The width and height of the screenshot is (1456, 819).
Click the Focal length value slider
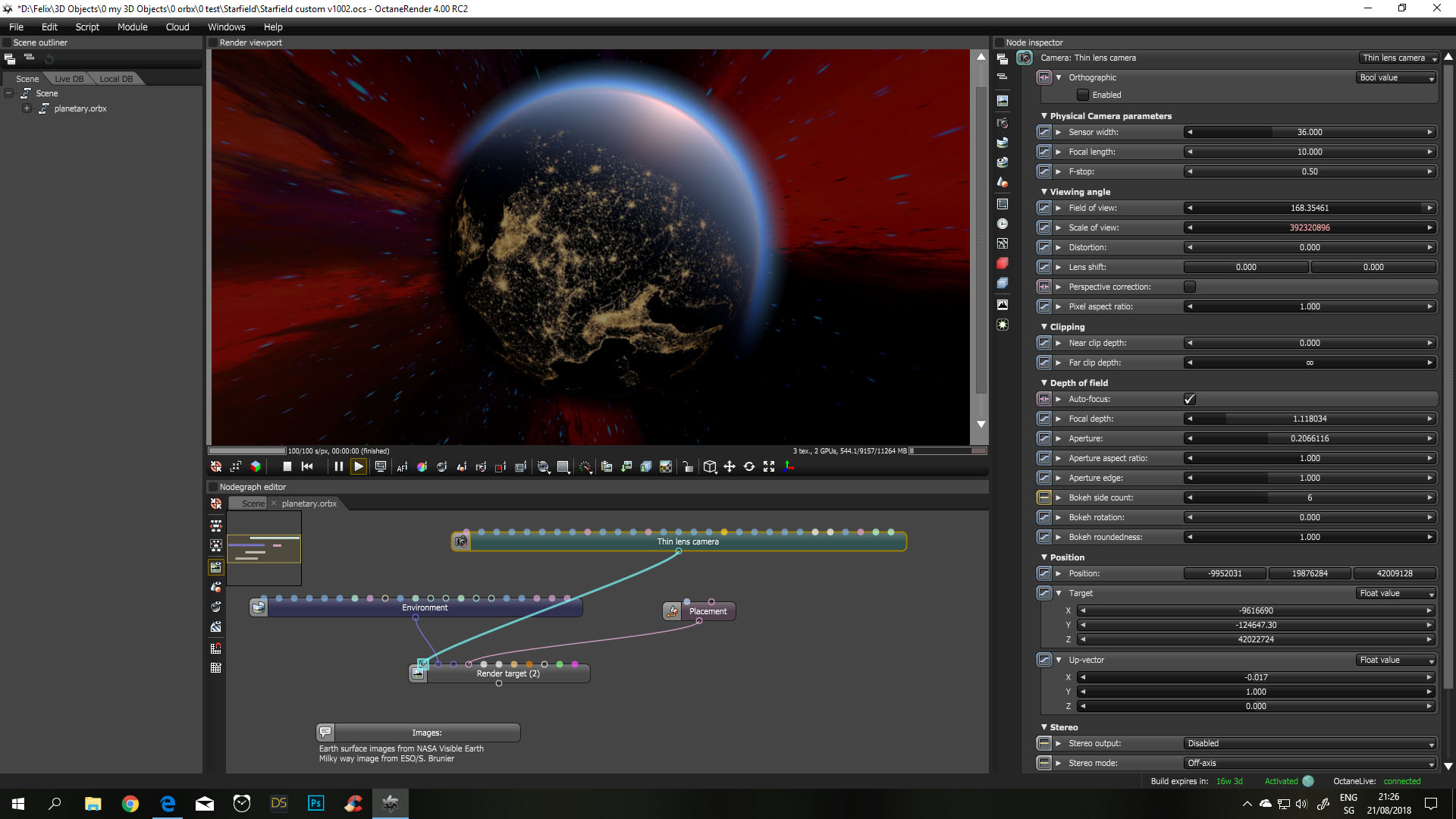pyautogui.click(x=1309, y=152)
